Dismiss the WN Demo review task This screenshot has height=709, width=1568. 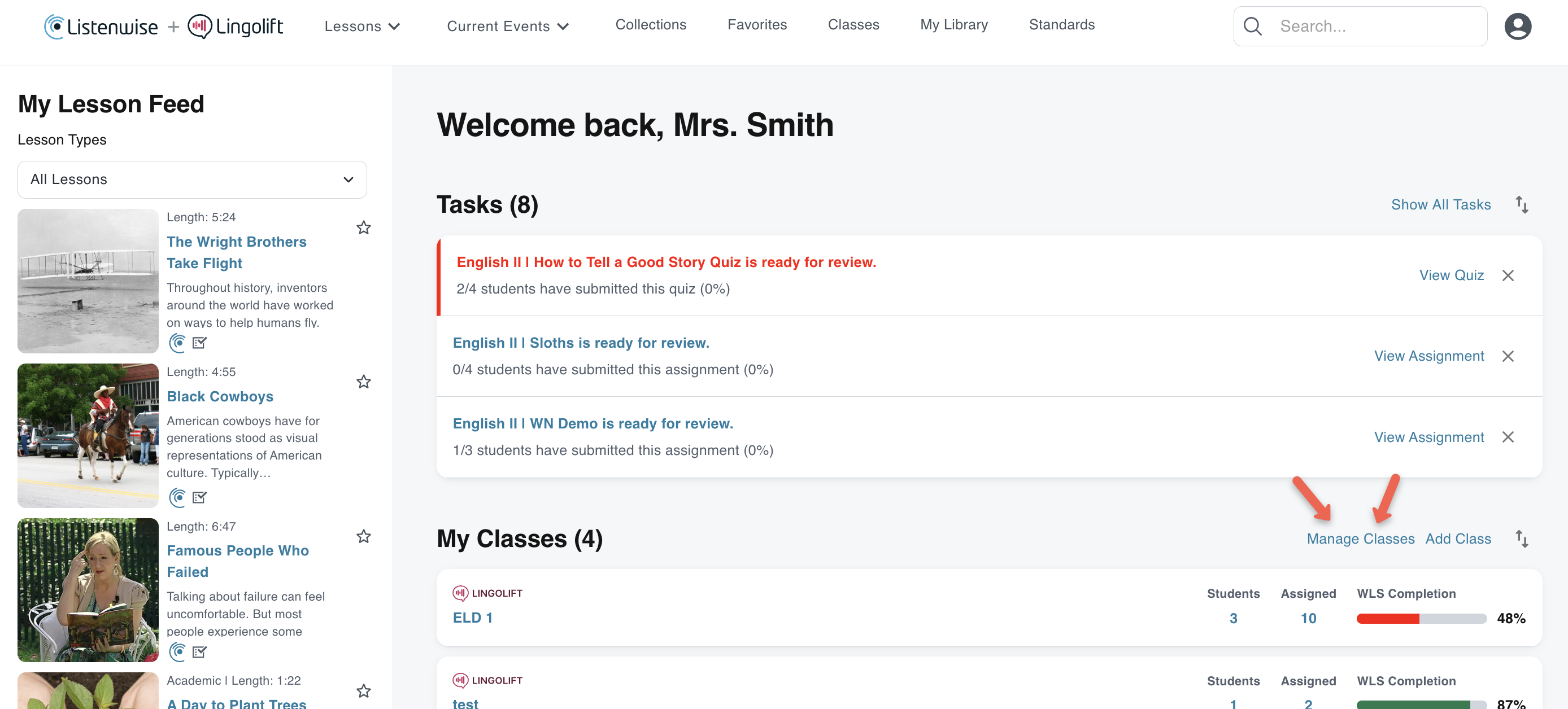tap(1508, 437)
